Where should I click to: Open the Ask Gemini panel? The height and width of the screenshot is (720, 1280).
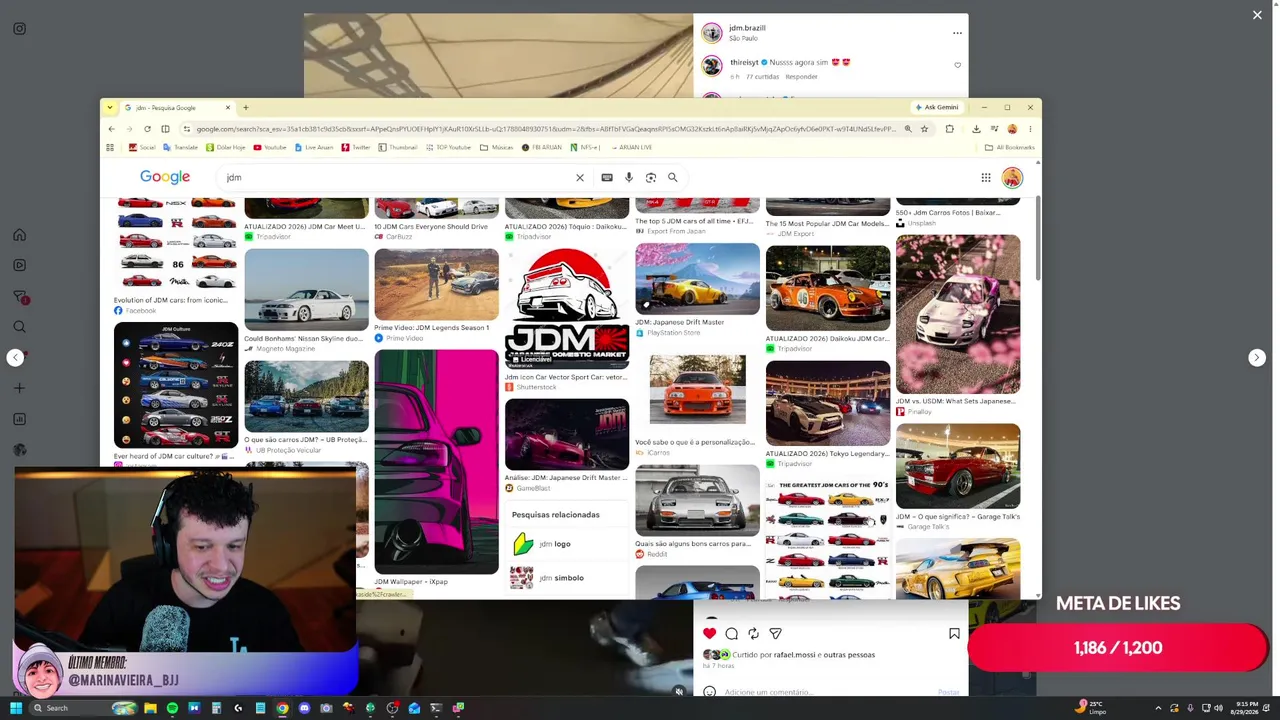point(937,107)
